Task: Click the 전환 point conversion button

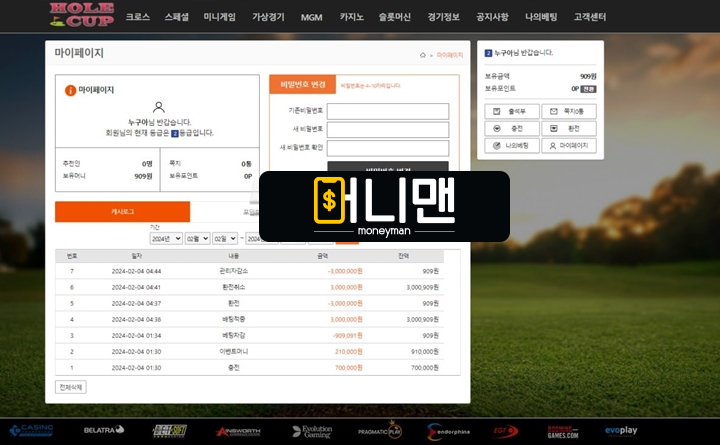Action: pos(589,89)
